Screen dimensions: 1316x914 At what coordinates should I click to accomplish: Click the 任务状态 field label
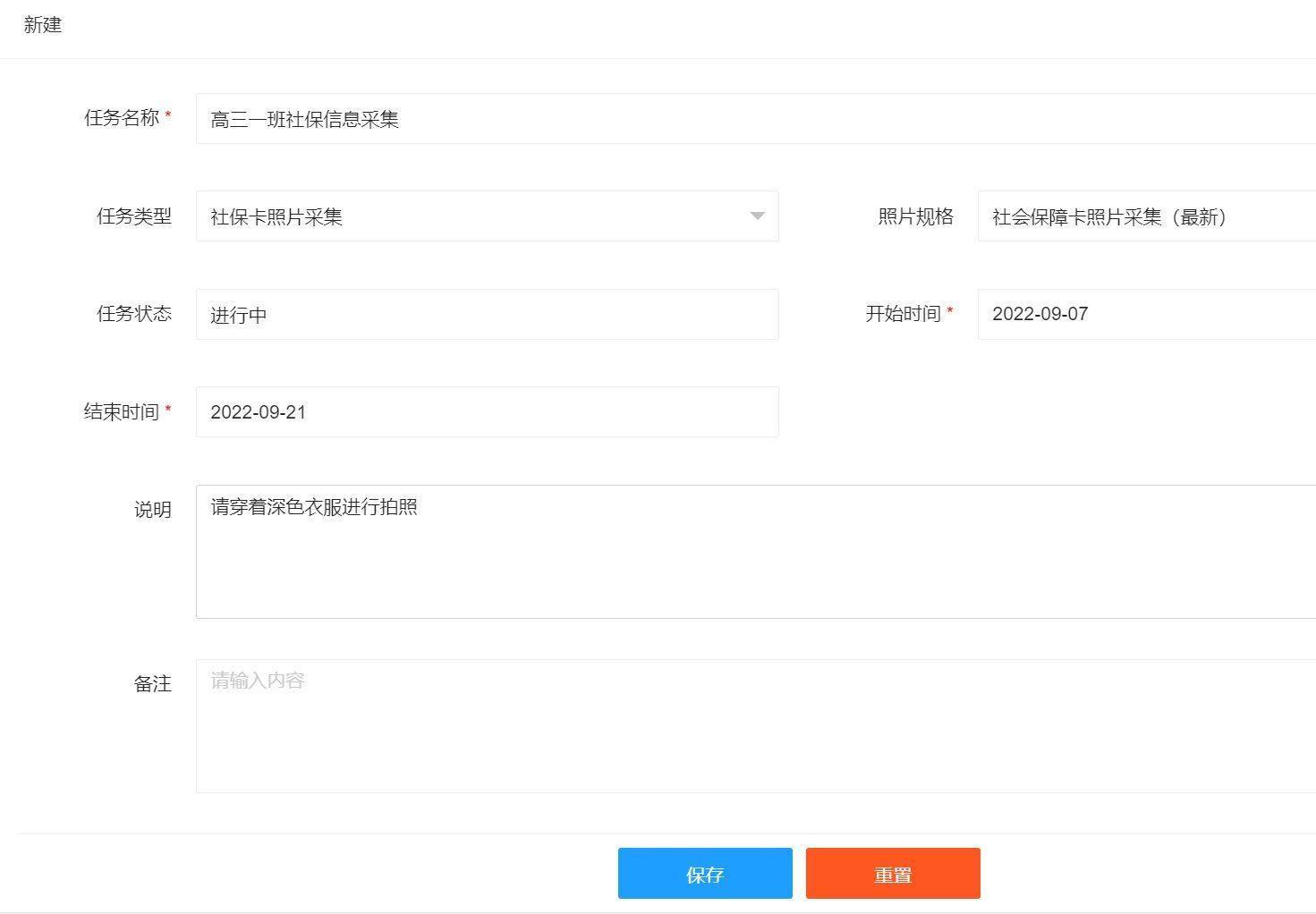[x=134, y=314]
